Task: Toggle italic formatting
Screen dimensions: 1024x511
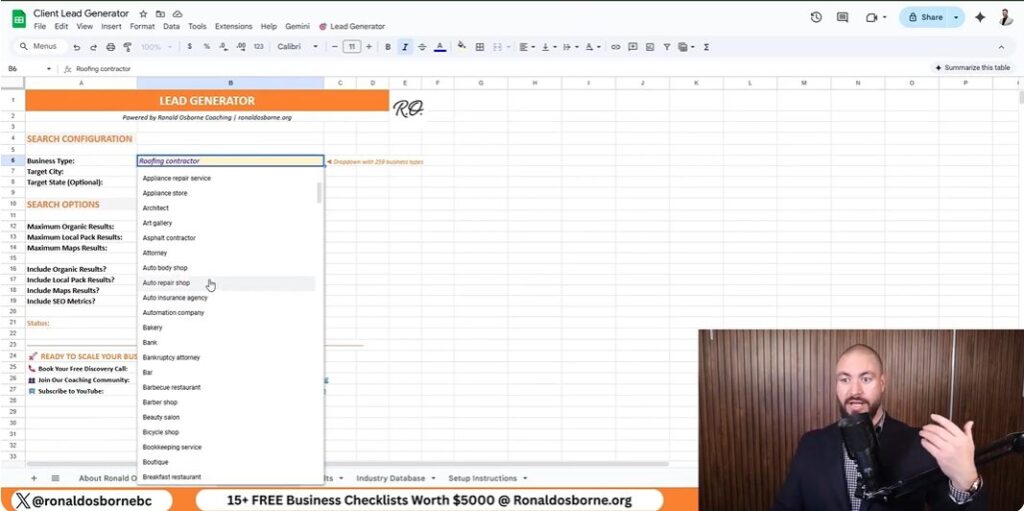Action: point(405,47)
